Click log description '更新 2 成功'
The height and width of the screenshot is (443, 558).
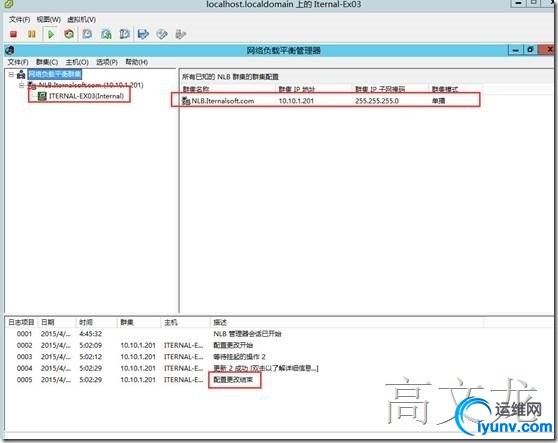(x=230, y=368)
